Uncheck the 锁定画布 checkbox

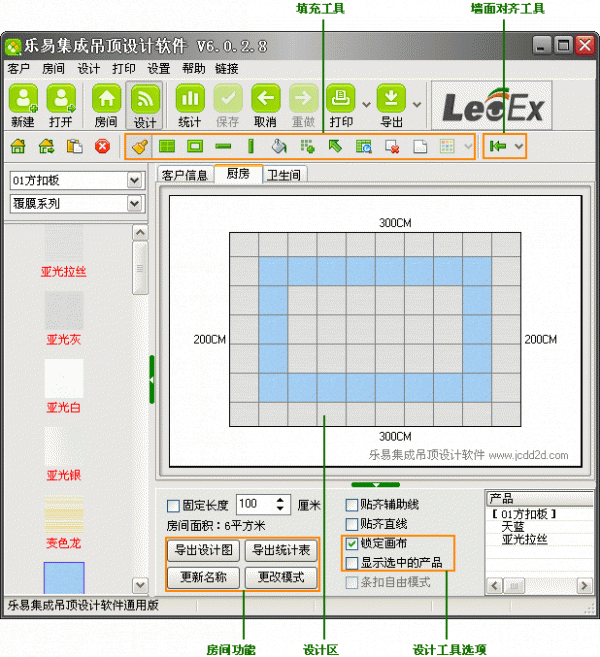[351, 543]
